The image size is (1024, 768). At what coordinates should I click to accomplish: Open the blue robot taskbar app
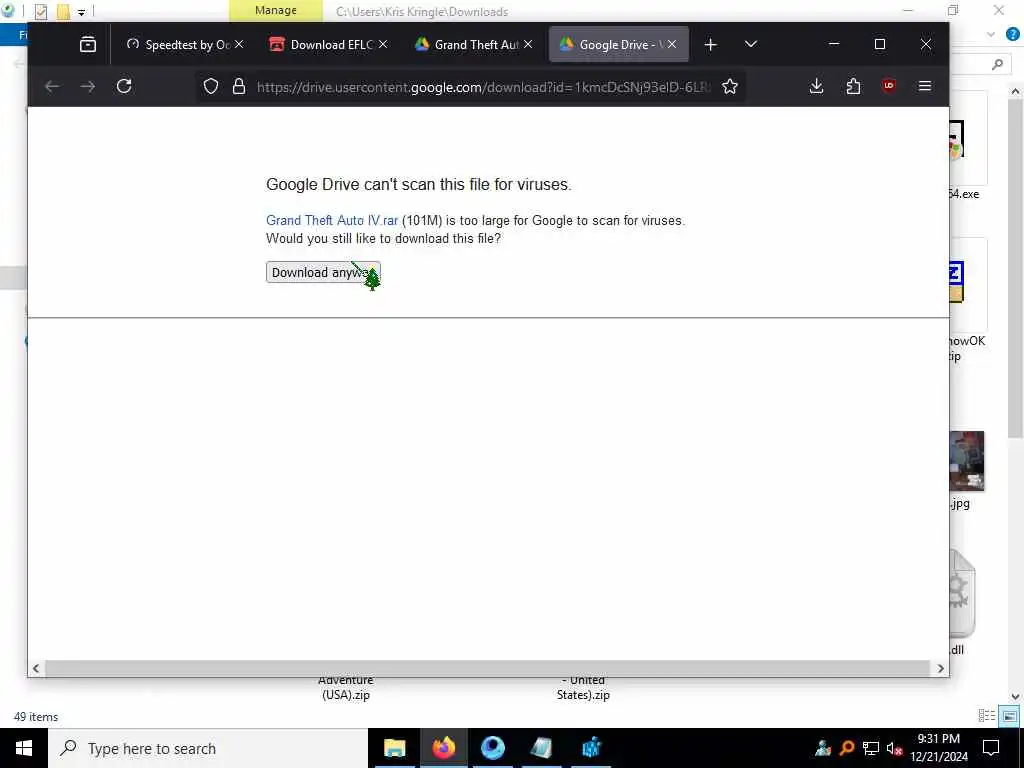tap(591, 748)
